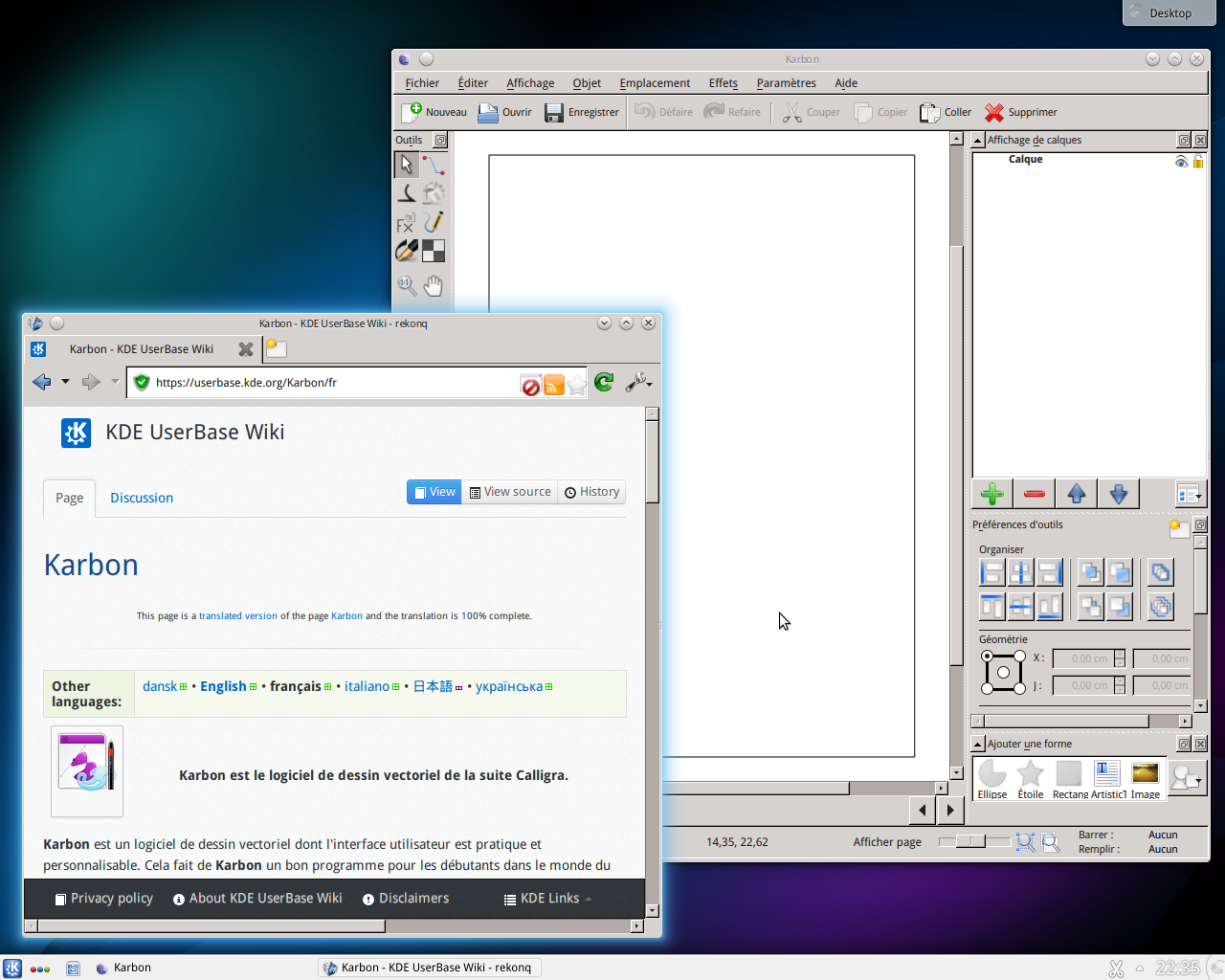The height and width of the screenshot is (980, 1225).
Task: Select the paint bucket tool in Outils
Action: pos(434,193)
